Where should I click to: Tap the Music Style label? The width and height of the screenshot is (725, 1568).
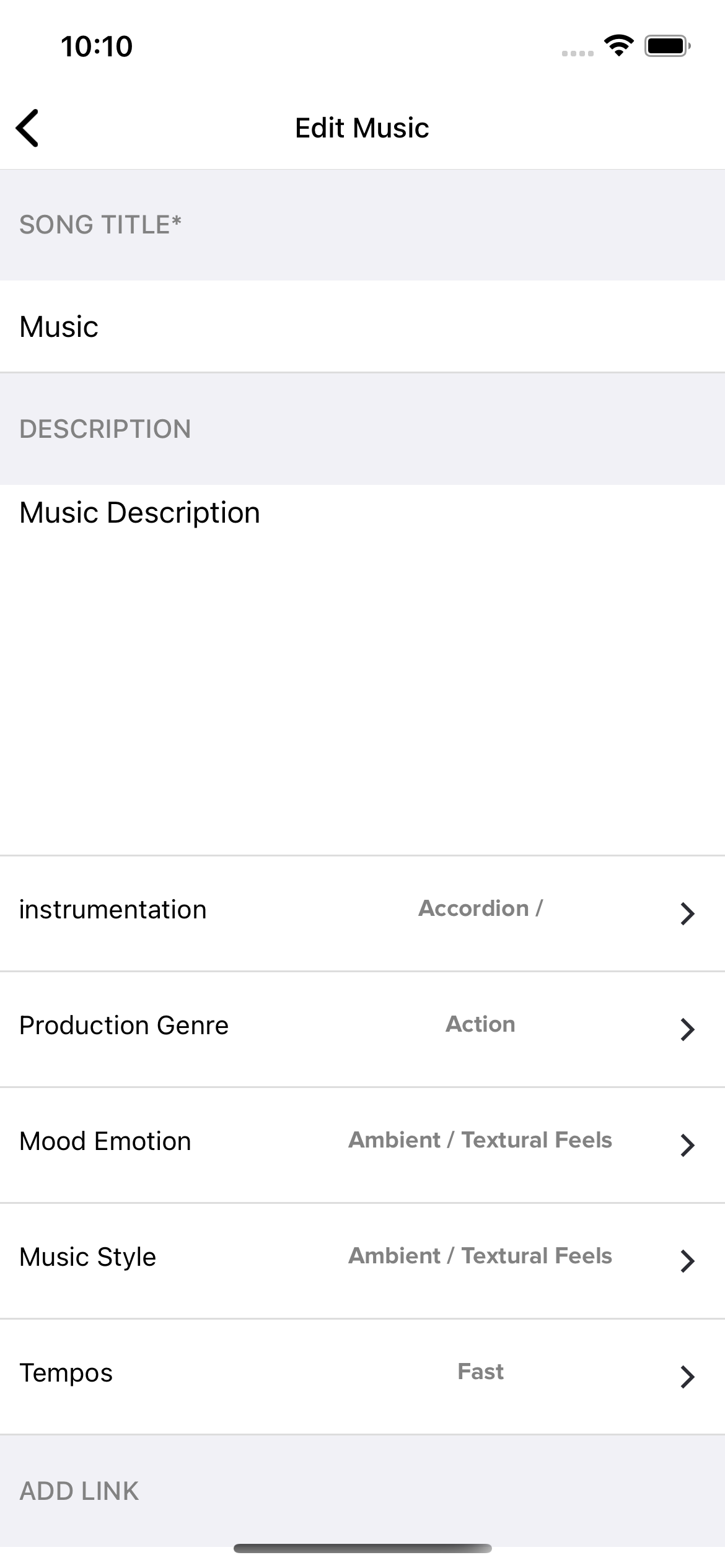88,1257
